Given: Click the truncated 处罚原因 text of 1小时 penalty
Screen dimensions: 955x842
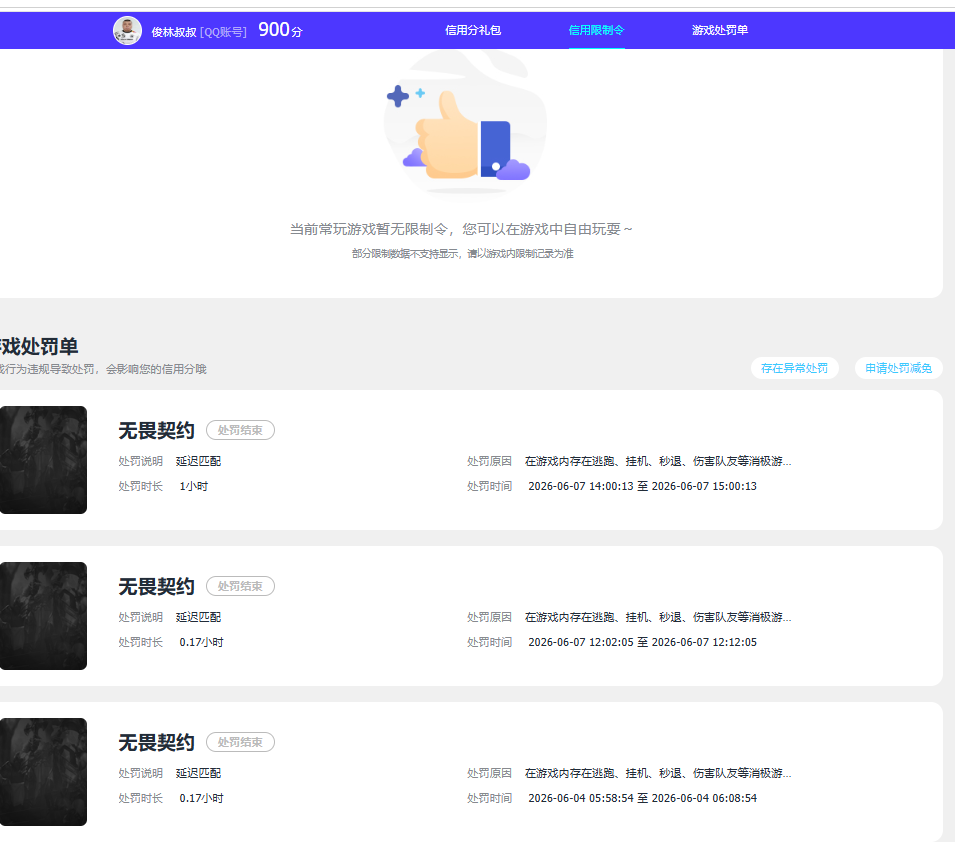Looking at the screenshot, I should 658,461.
